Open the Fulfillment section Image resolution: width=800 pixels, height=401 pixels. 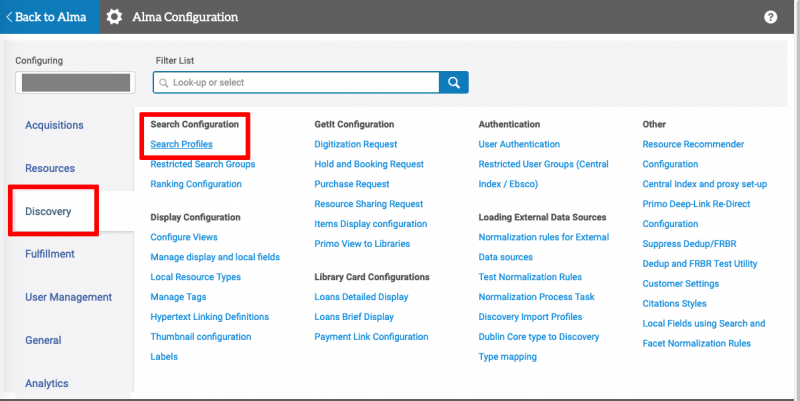click(x=50, y=254)
